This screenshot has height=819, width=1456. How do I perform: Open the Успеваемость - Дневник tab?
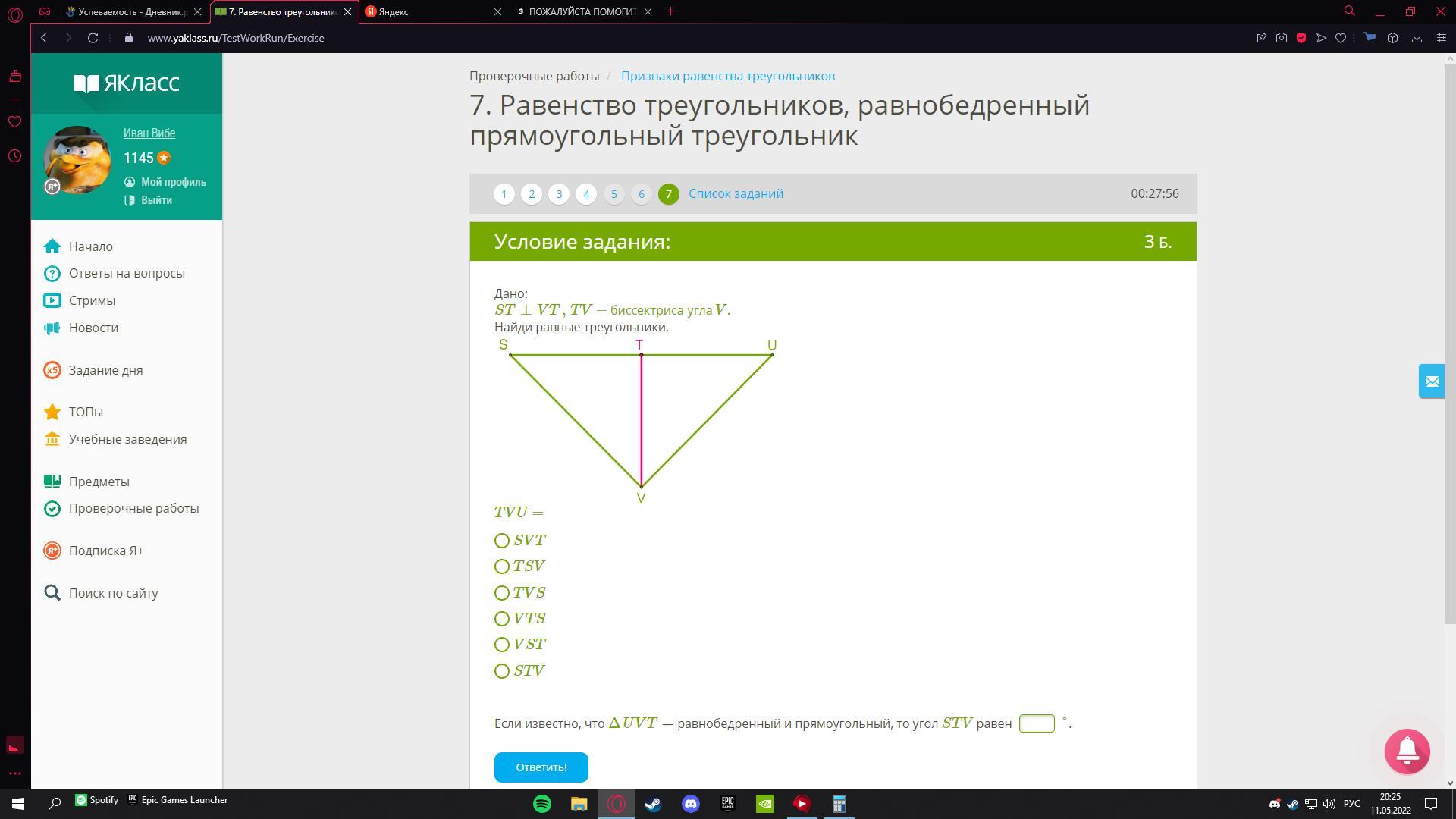129,11
